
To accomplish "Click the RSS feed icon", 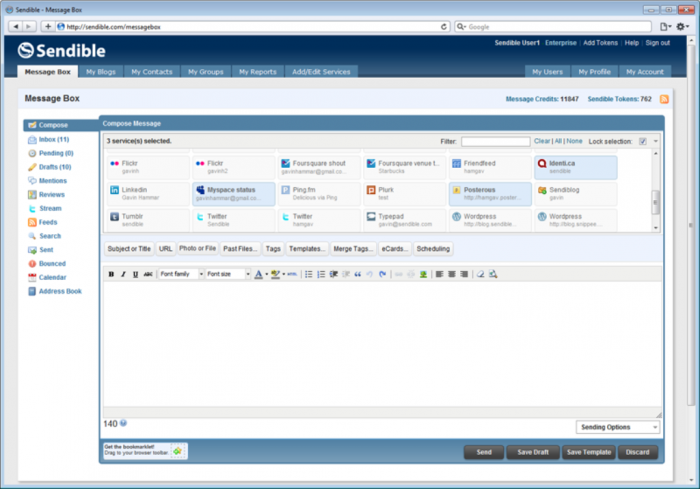I will coord(664,99).
